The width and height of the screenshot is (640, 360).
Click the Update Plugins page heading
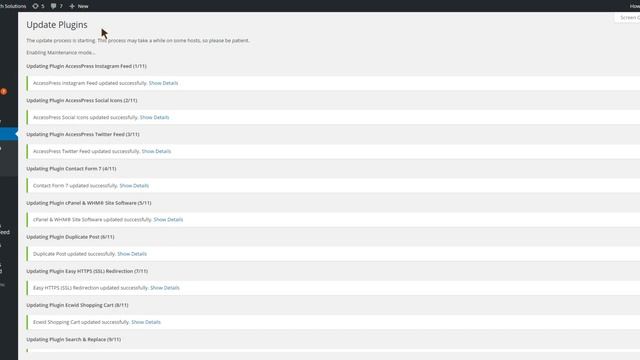pos(57,24)
